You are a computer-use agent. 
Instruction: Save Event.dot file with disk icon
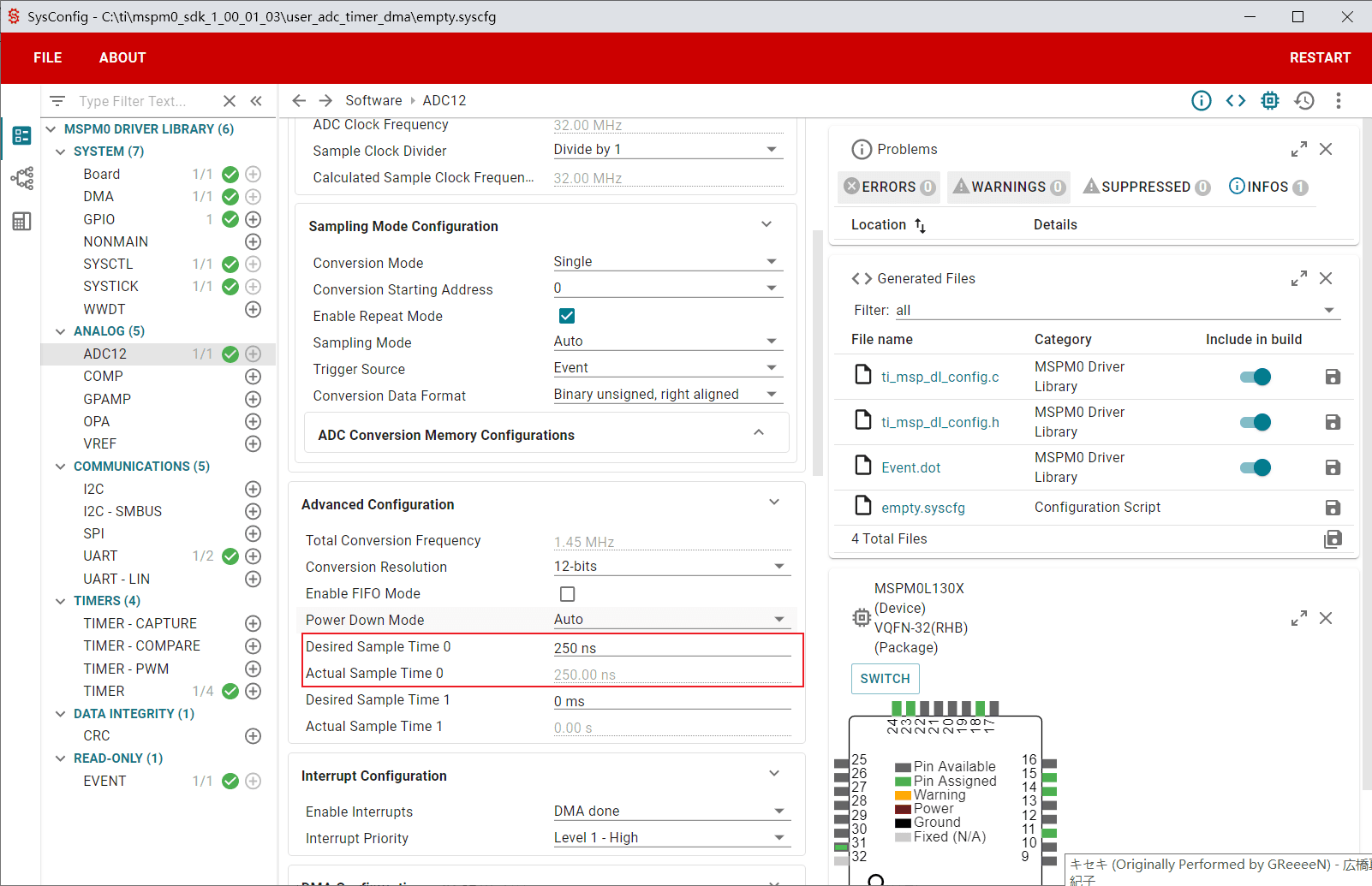coord(1333,467)
